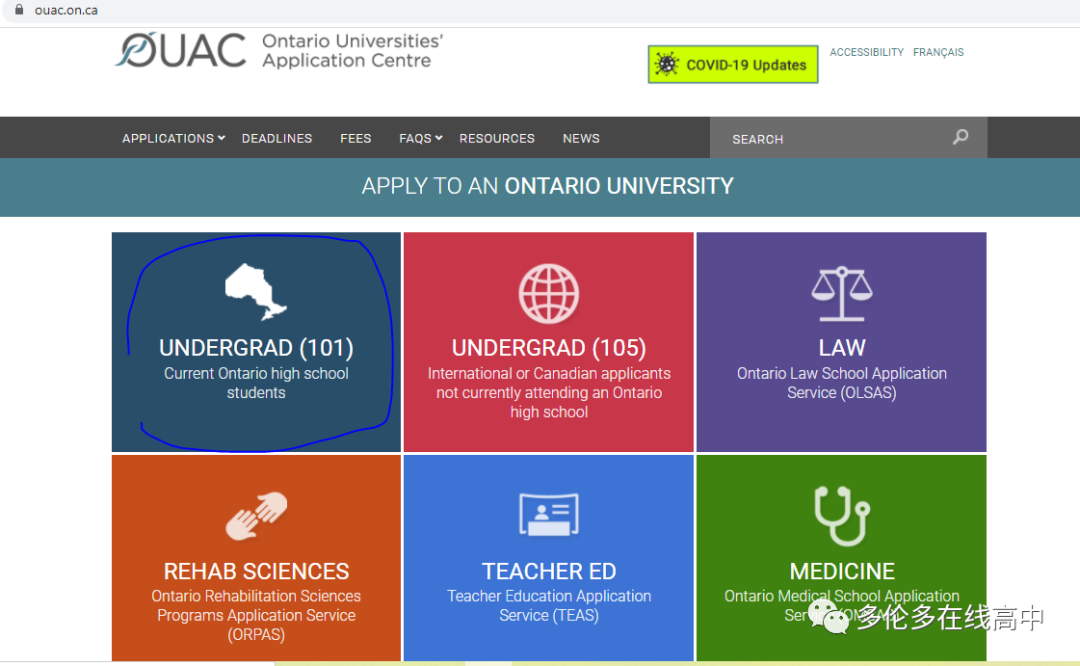Click 'Current Ontario high school students' text

[x=256, y=383]
